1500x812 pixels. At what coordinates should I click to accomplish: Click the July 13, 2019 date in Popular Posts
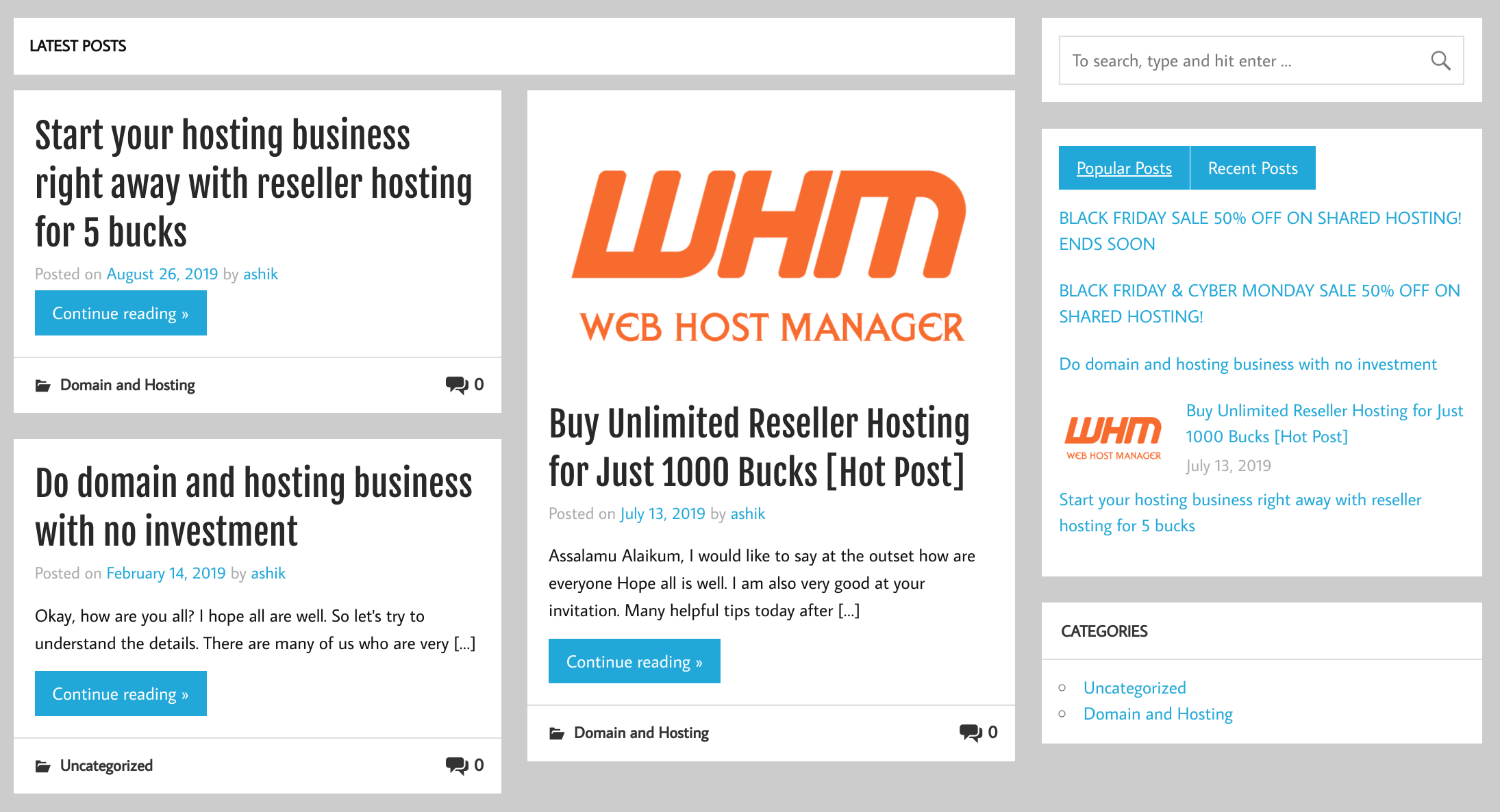click(1228, 466)
